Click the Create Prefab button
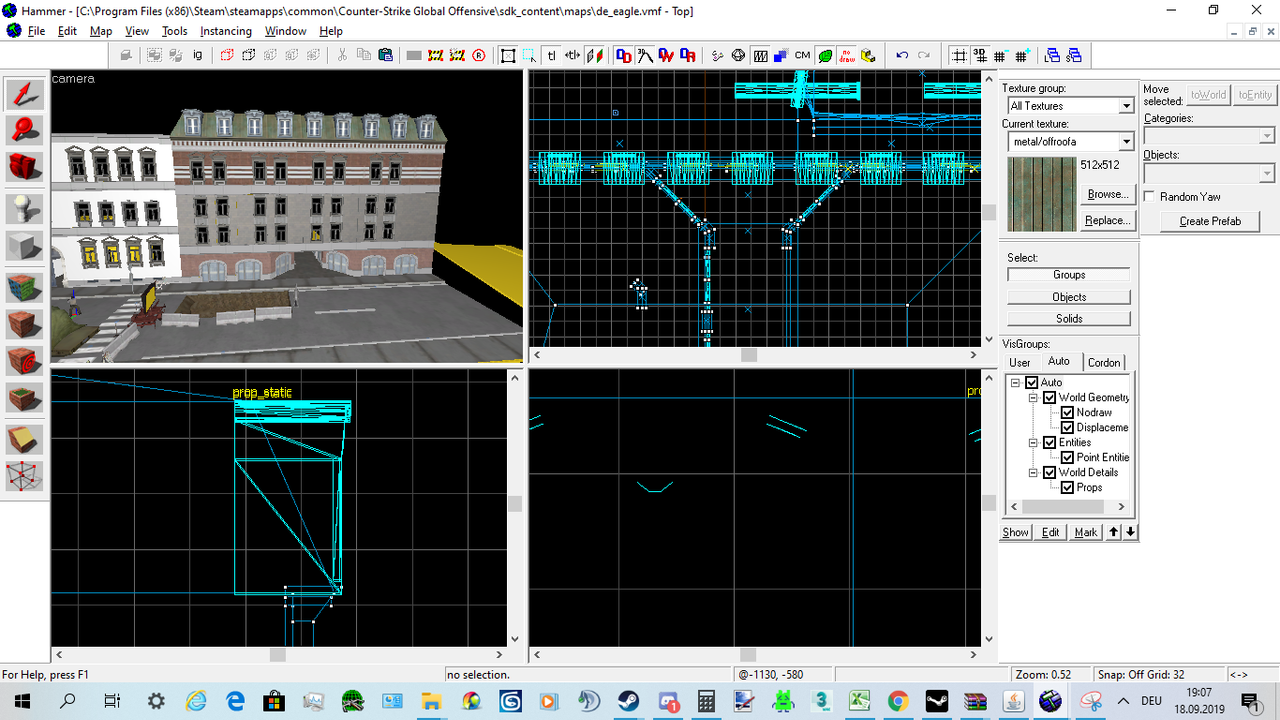This screenshot has height=720, width=1280. (x=1210, y=221)
